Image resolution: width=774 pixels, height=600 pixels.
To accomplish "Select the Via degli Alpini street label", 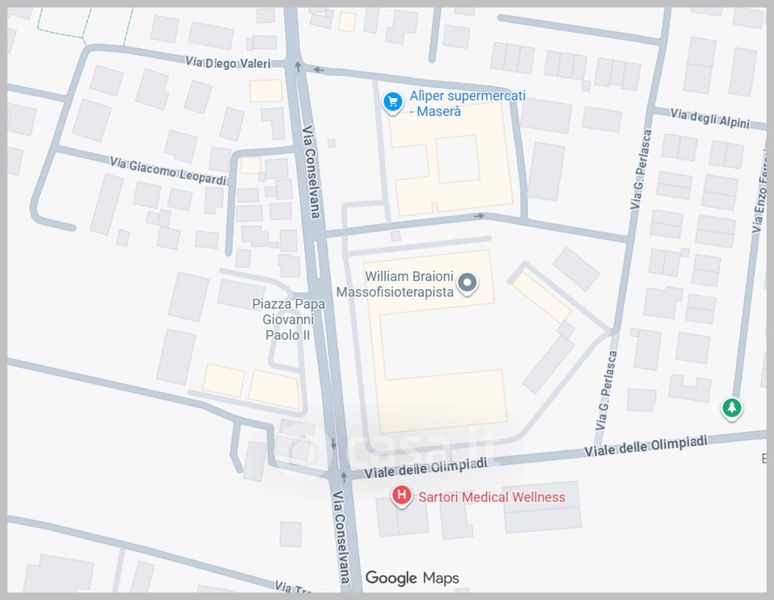I will click(710, 118).
